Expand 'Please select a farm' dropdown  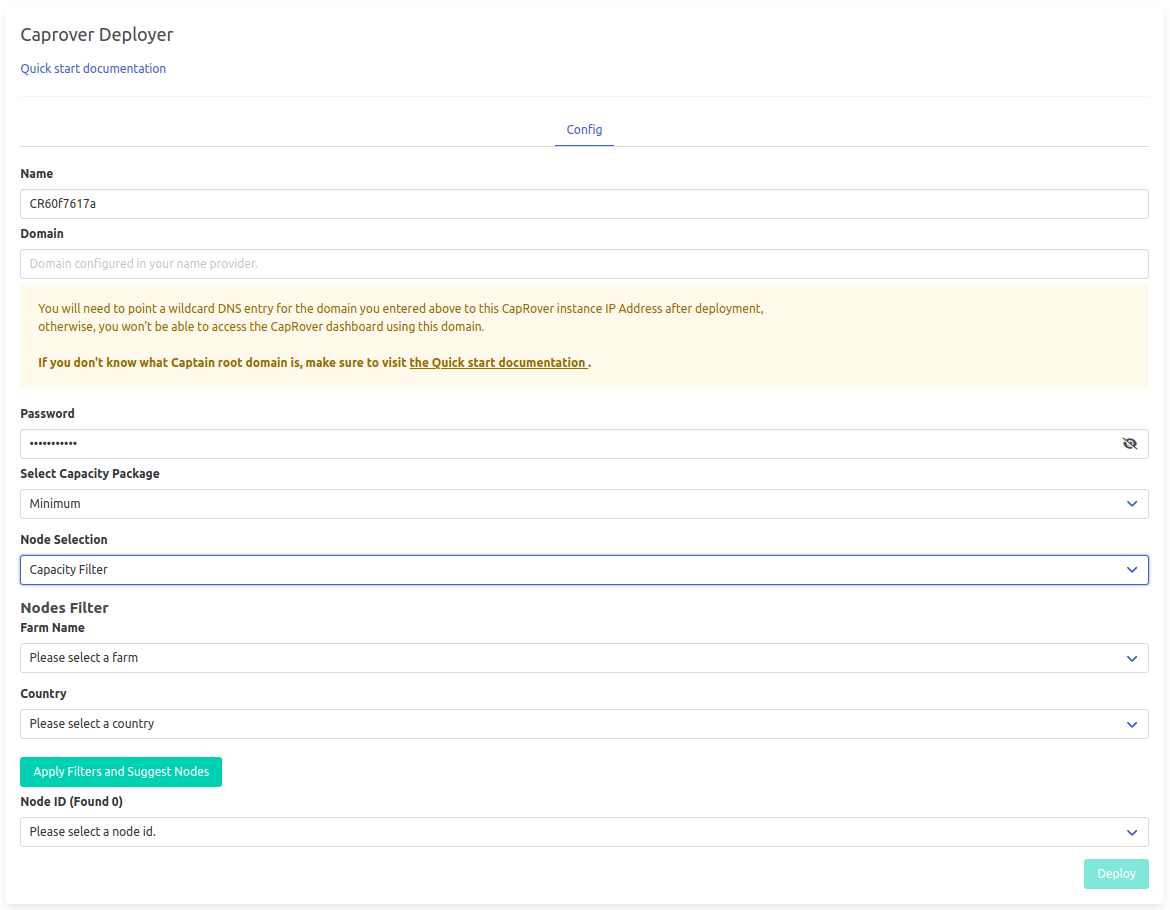coord(560,658)
